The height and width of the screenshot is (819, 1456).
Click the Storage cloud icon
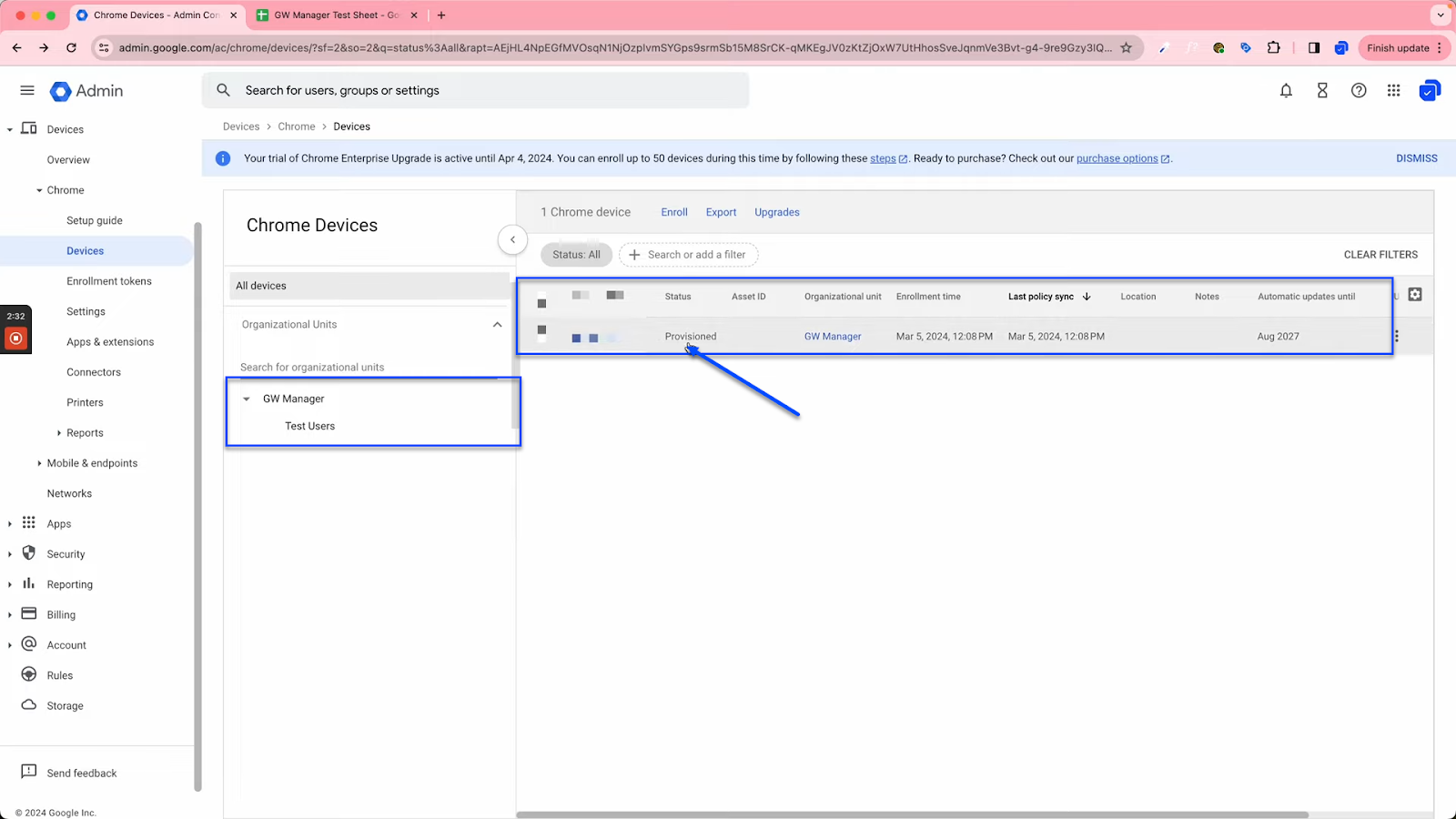pos(29,705)
